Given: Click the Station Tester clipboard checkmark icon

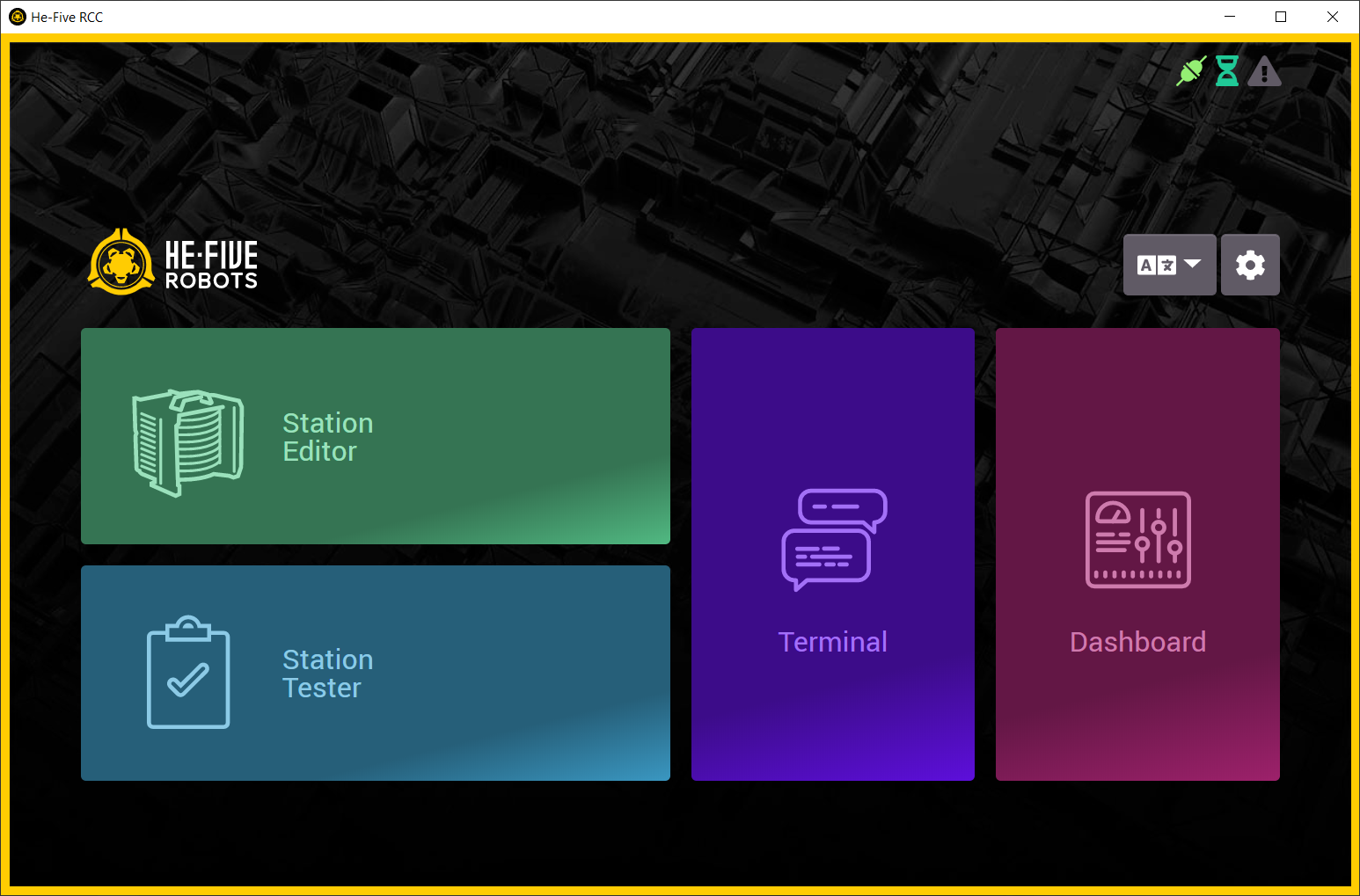Looking at the screenshot, I should point(188,673).
